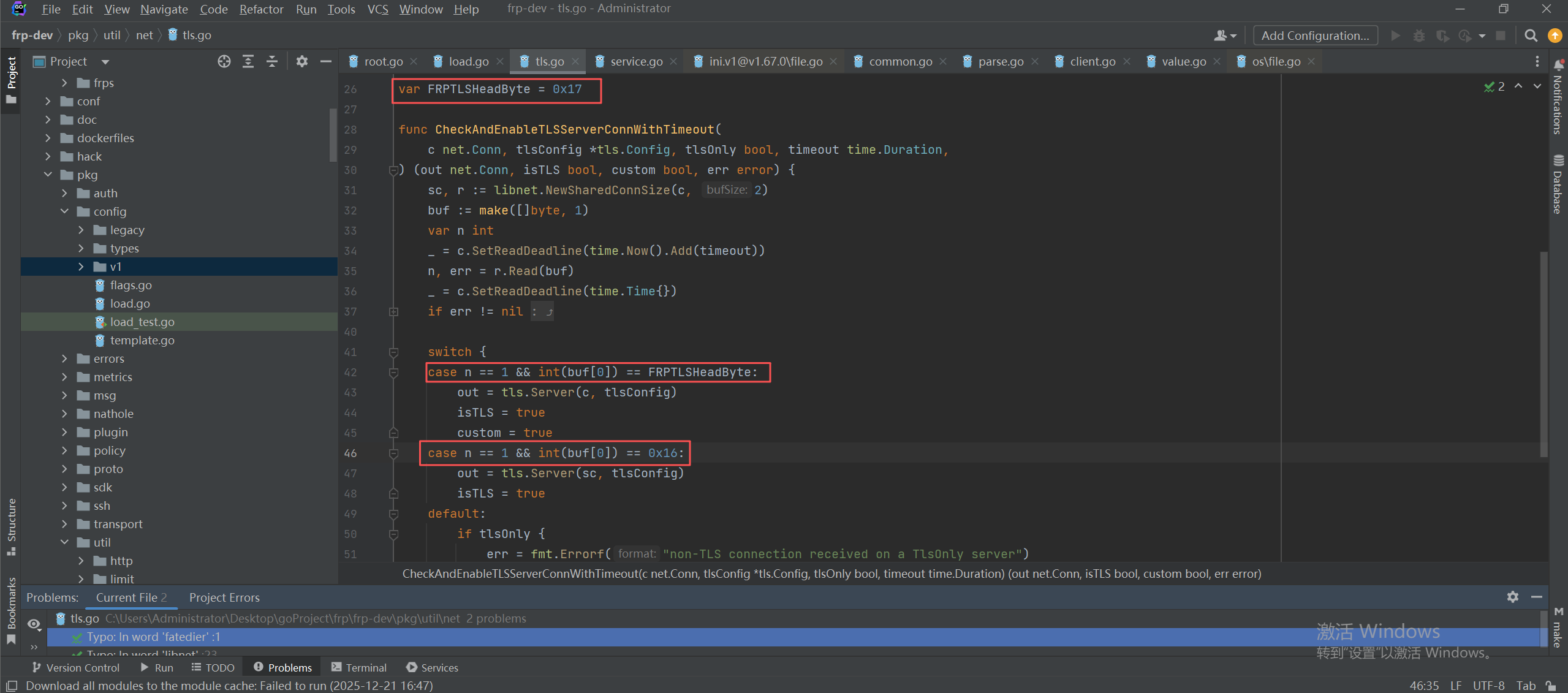
Task: Expand folded if err block at line 37
Action: point(394,312)
